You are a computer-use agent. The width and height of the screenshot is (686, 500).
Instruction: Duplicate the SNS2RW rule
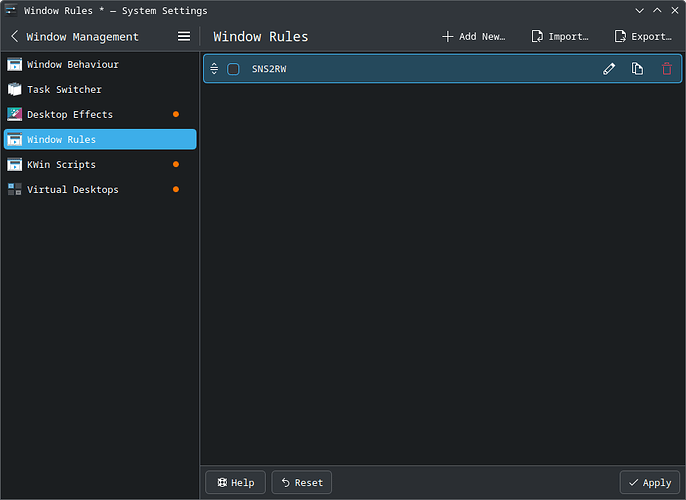pos(637,69)
